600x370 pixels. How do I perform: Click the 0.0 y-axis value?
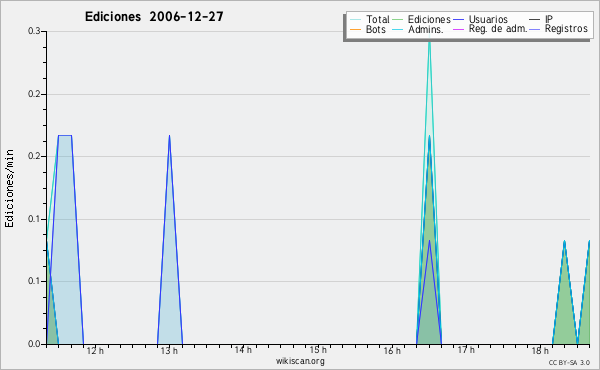pyautogui.click(x=34, y=344)
